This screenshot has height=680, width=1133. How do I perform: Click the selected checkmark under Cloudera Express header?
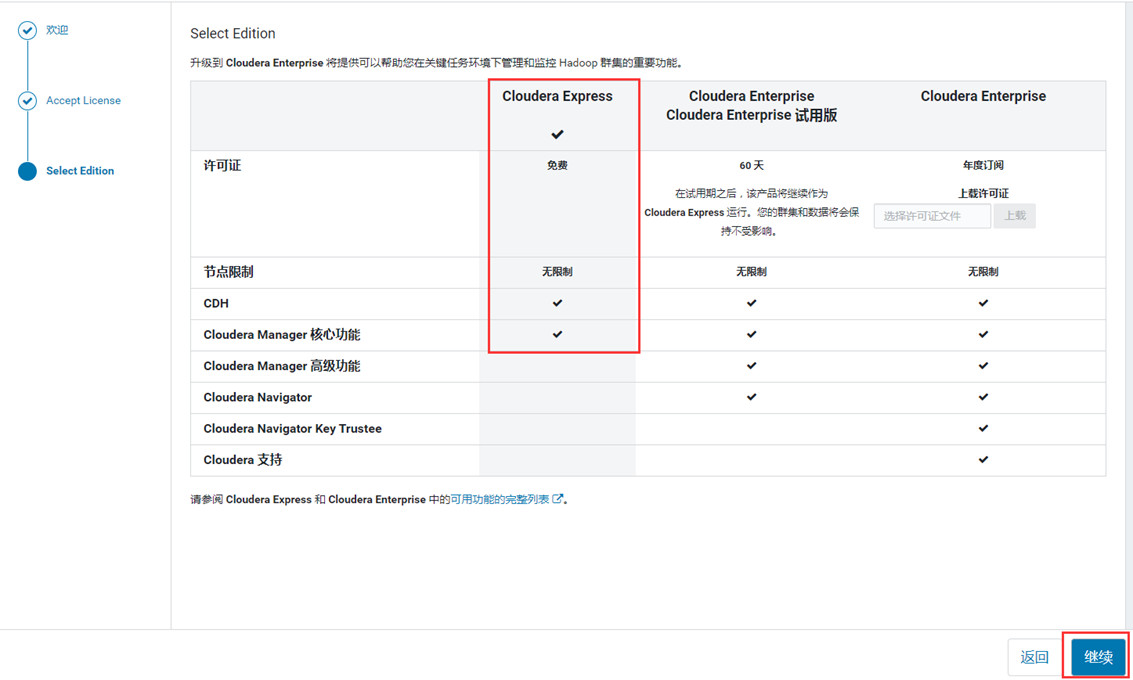pos(557,134)
